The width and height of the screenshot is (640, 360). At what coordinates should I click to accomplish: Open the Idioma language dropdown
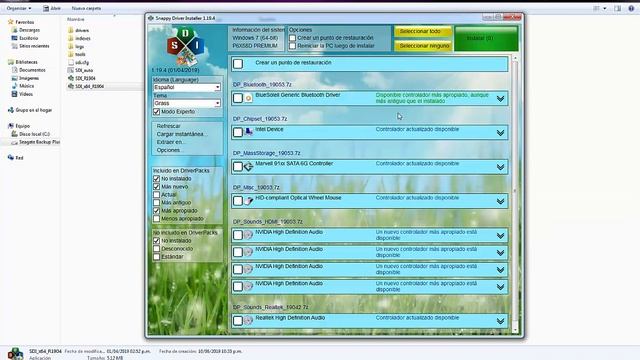click(187, 87)
